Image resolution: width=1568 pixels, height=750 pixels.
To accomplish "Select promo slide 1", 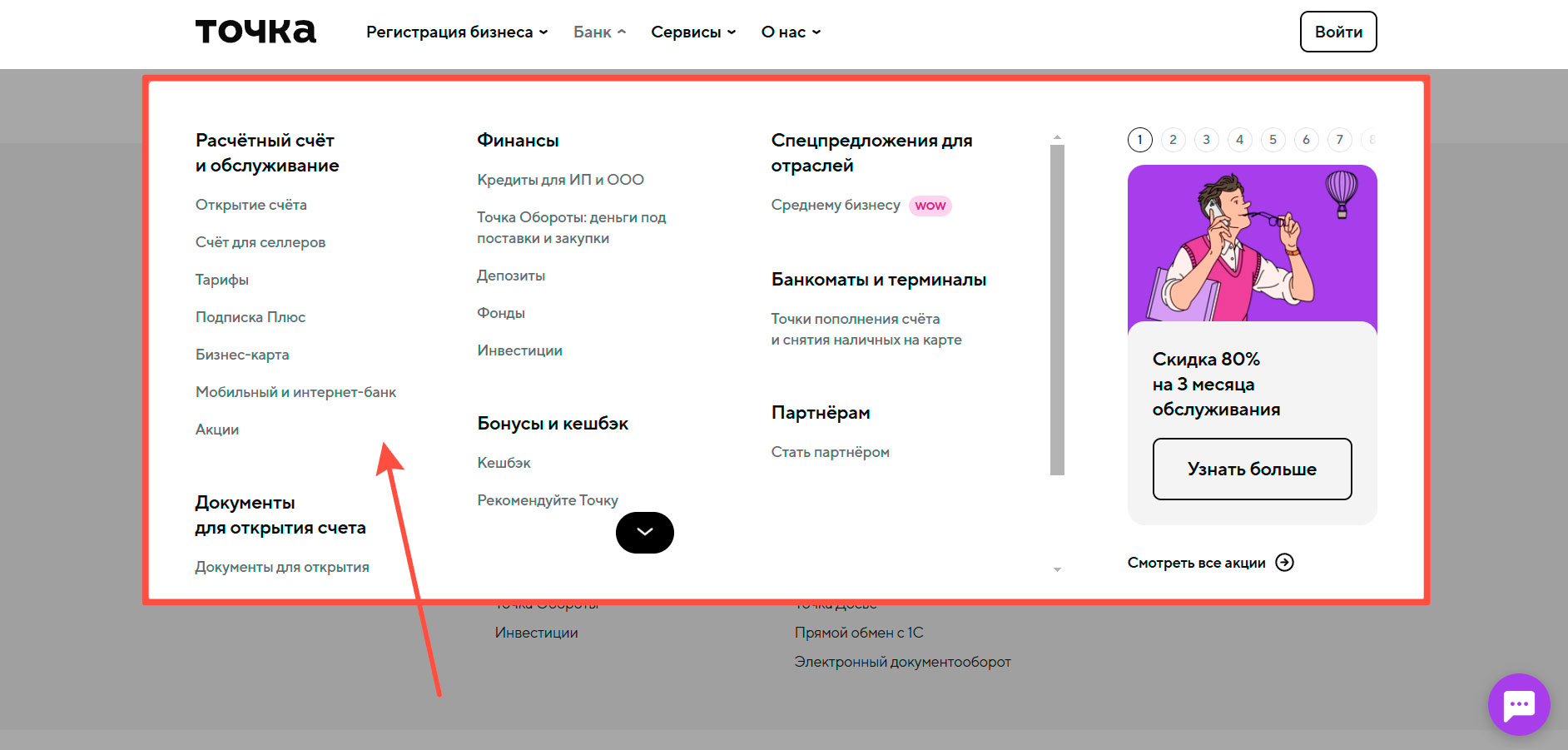I will (x=1140, y=140).
